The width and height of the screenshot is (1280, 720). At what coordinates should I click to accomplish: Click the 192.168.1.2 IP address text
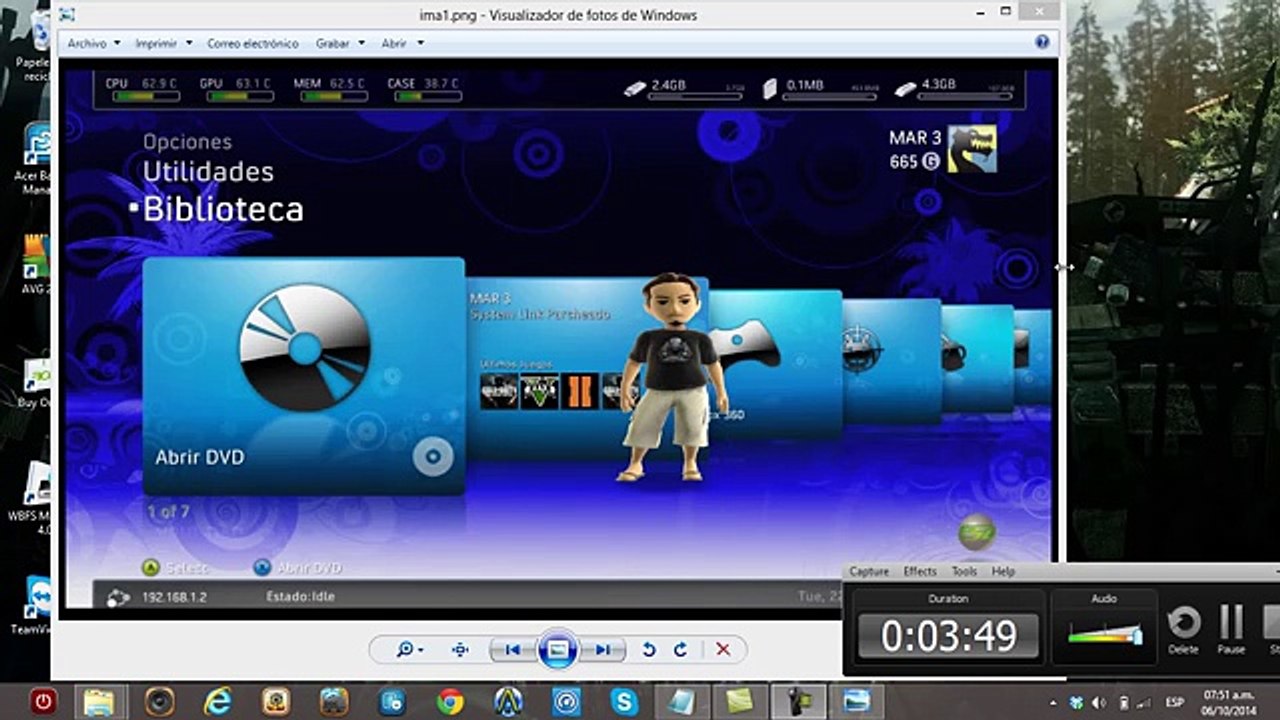pos(174,597)
